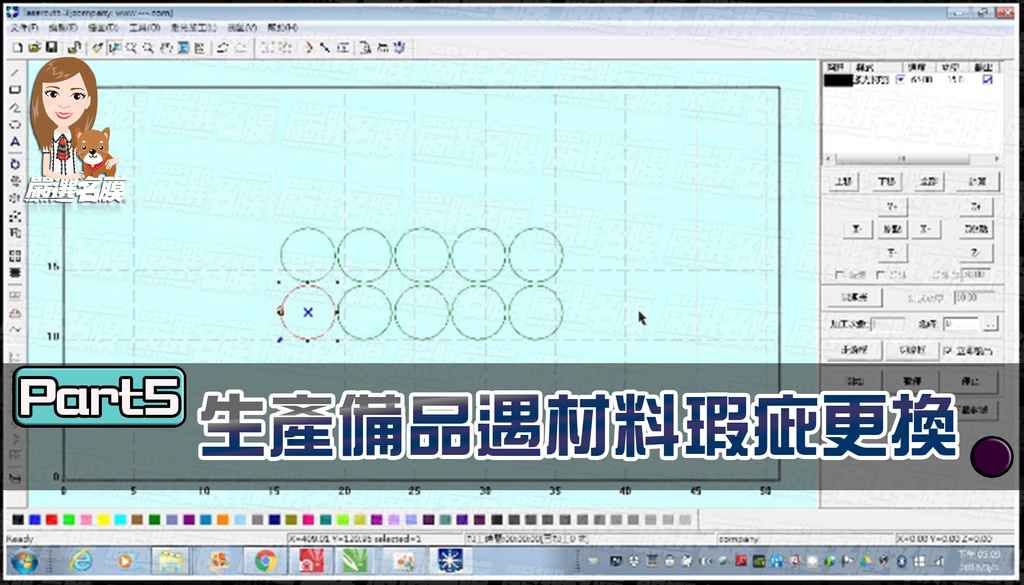Click the Undo arrow icon
The width and height of the screenshot is (1024, 585).
coord(222,47)
